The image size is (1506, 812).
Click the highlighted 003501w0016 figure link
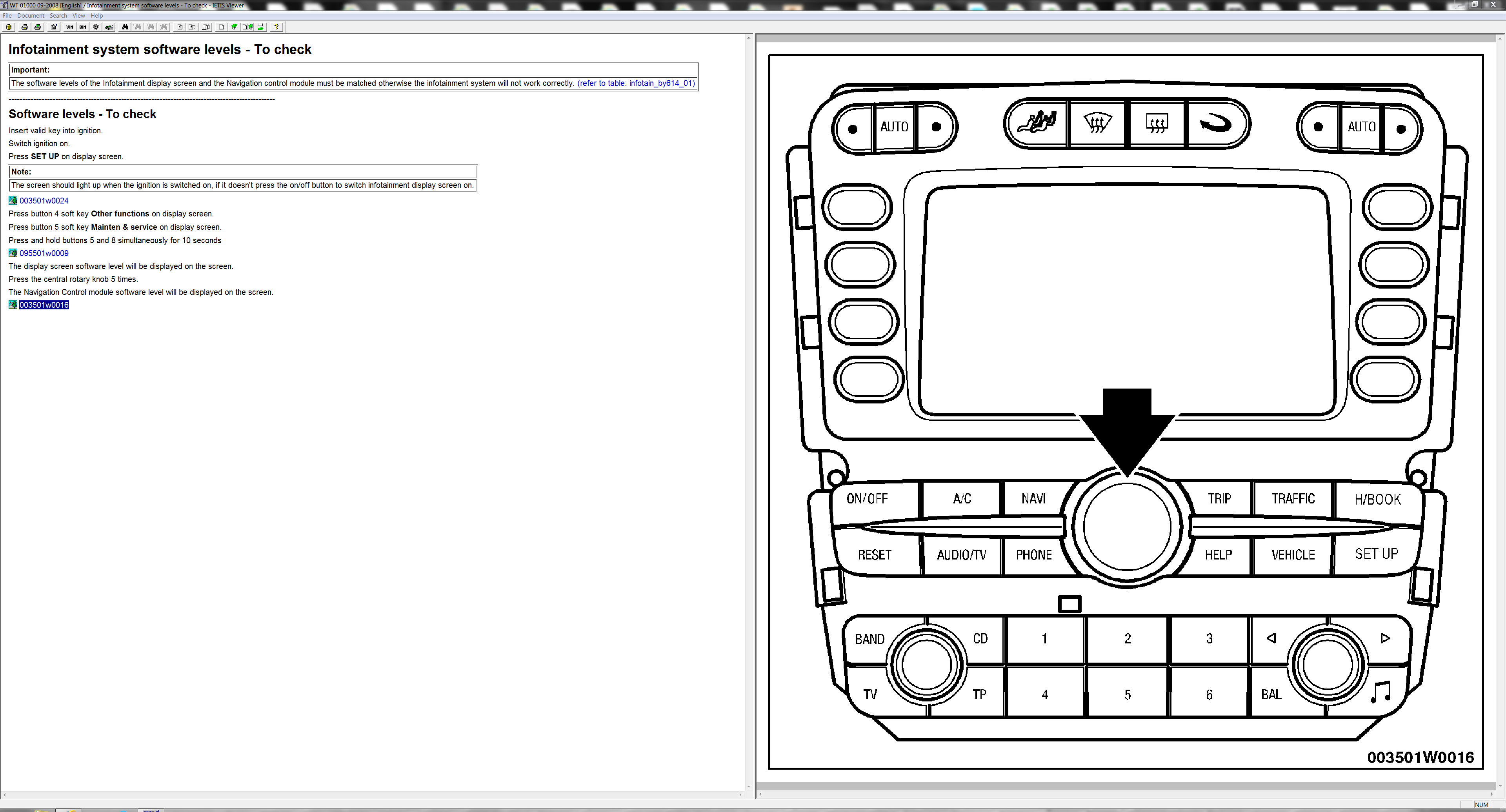pyautogui.click(x=44, y=305)
